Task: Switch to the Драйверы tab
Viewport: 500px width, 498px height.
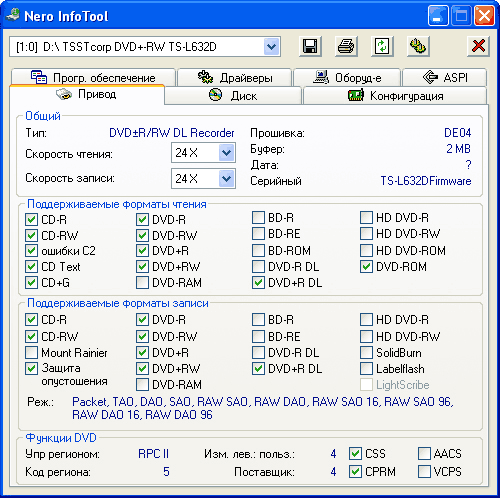Action: [x=235, y=77]
